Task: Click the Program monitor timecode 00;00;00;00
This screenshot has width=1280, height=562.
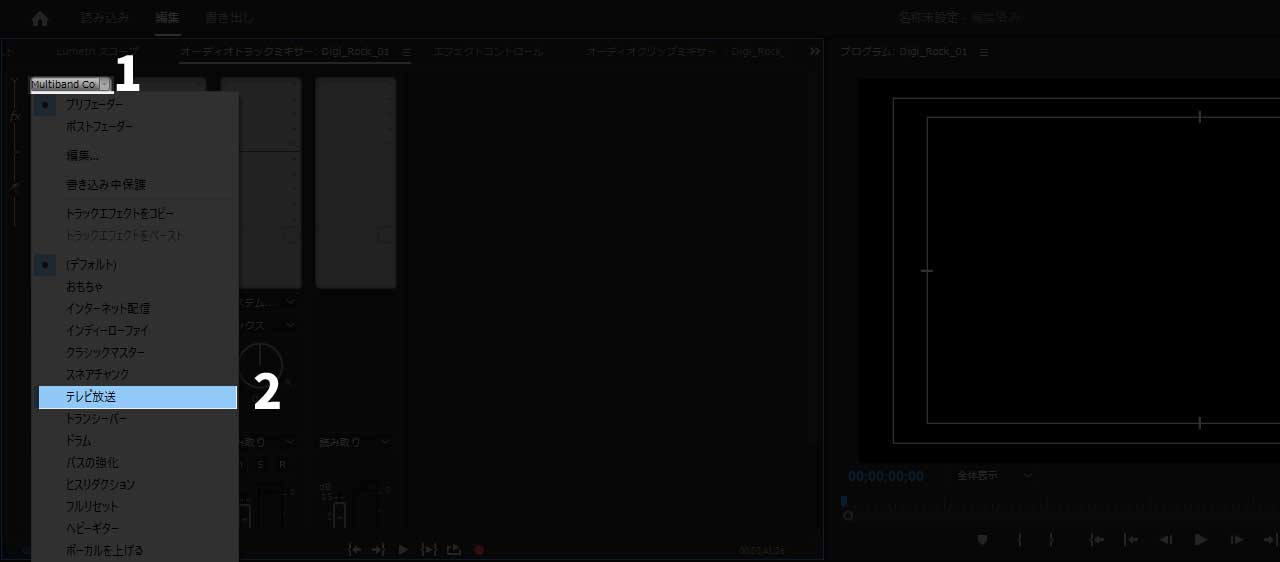Action: click(886, 476)
